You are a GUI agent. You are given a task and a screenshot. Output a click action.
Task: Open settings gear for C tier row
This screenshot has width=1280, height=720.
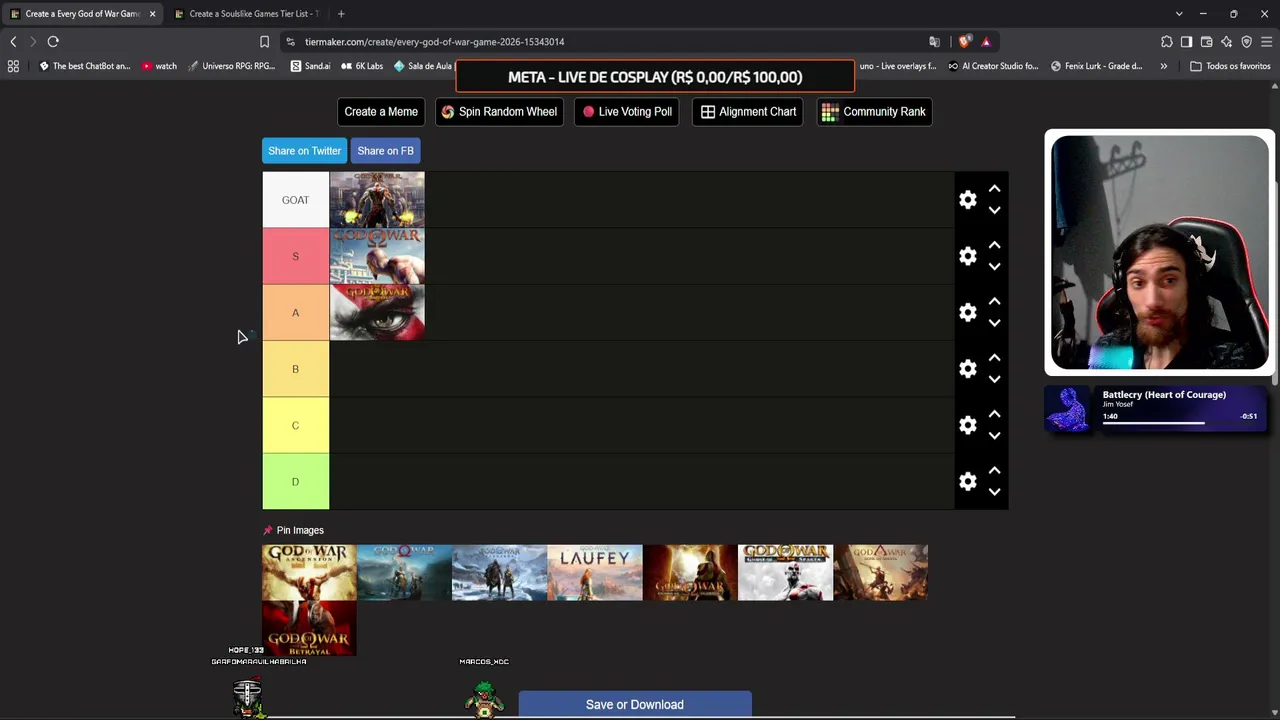click(967, 425)
